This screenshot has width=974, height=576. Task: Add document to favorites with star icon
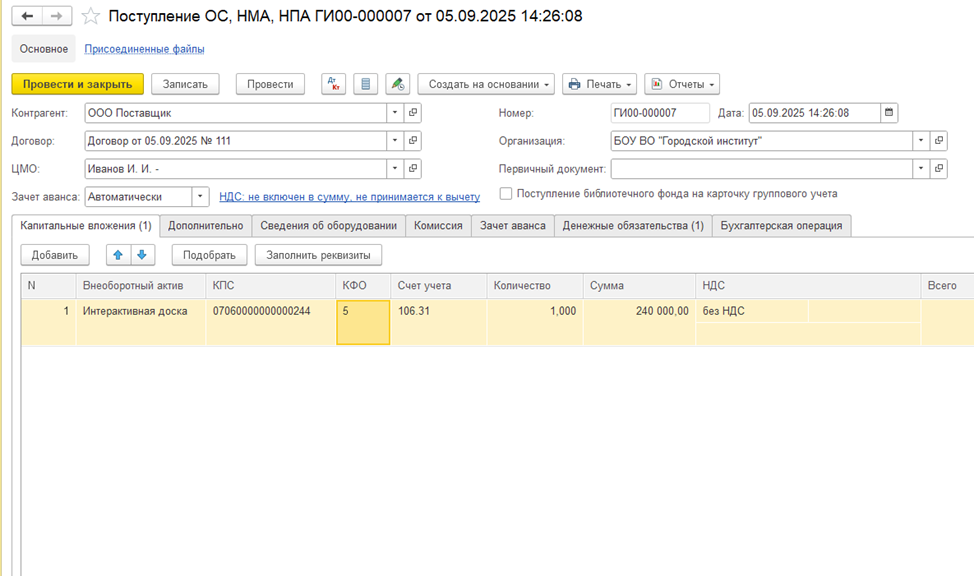point(91,16)
